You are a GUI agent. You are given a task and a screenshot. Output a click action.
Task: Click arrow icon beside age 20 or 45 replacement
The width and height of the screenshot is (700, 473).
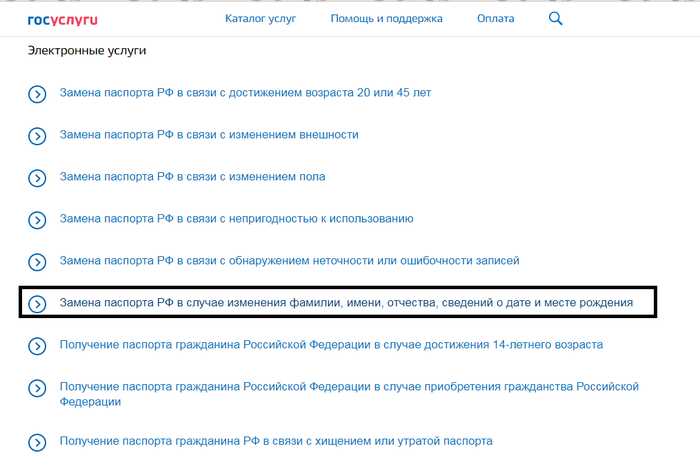pos(37,94)
